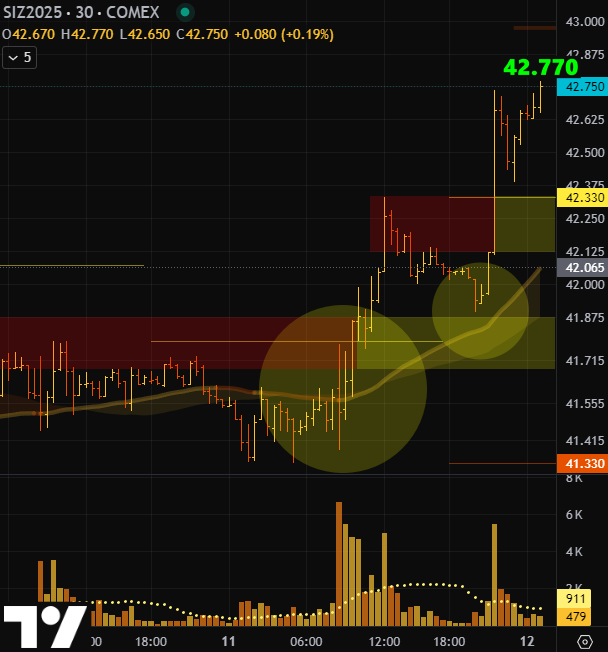Viewport: 608px width, 652px height.
Task: Click the close value C42.750 in header
Action: (x=202, y=34)
